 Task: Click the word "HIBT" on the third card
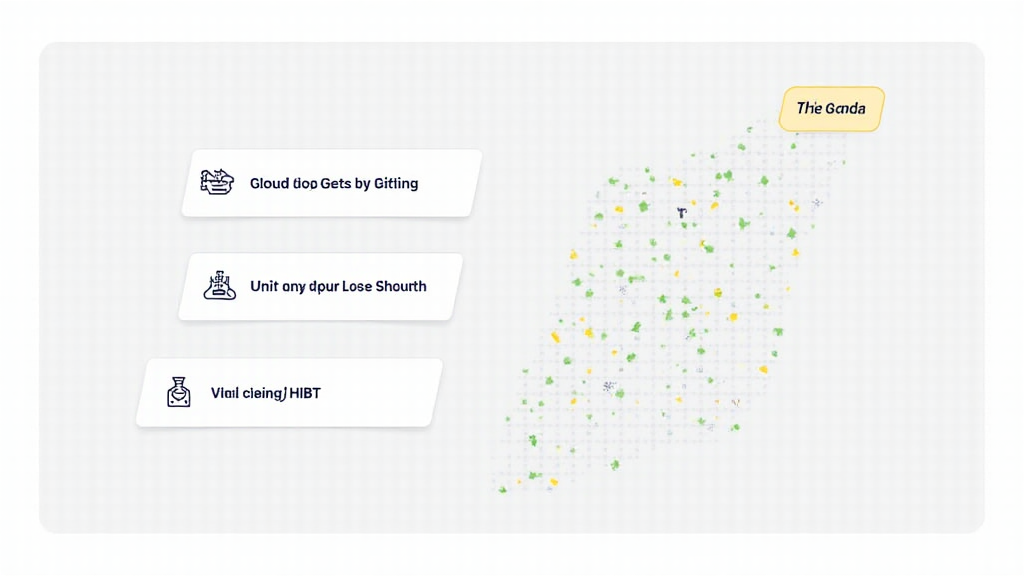pos(304,393)
